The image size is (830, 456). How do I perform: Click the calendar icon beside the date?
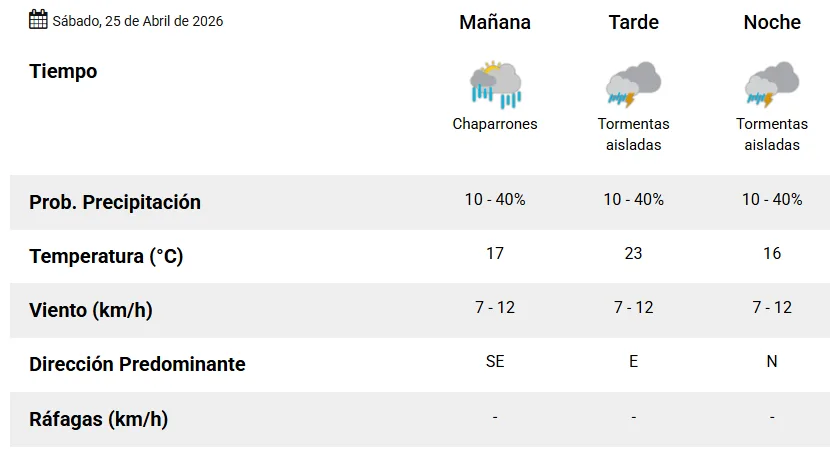38,19
